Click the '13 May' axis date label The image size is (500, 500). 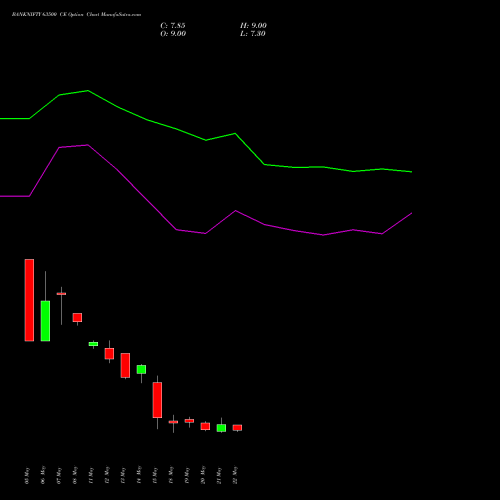pos(123,475)
